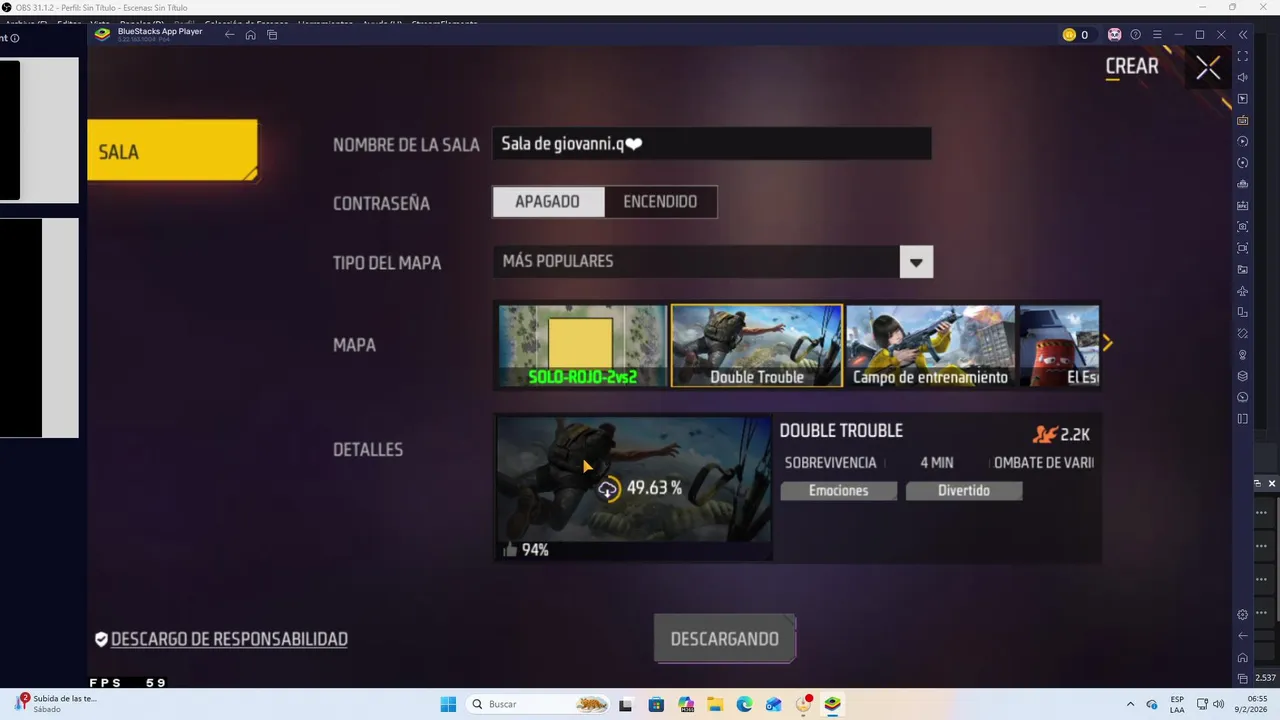Open Subida de las te... weather widget
This screenshot has height=720, width=1280.
tap(56, 703)
